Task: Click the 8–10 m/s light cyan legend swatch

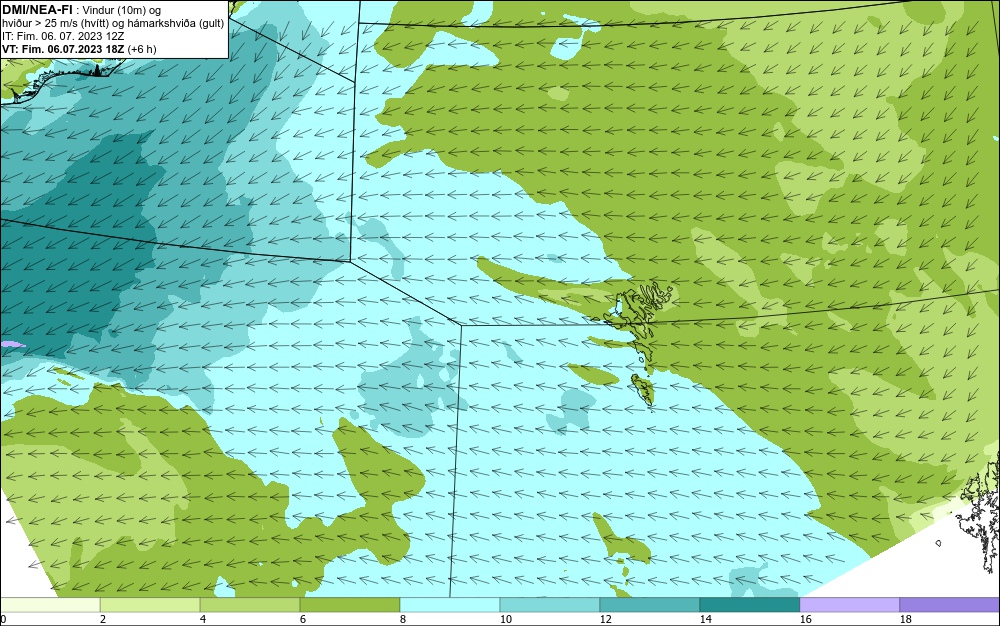Action: tap(450, 605)
